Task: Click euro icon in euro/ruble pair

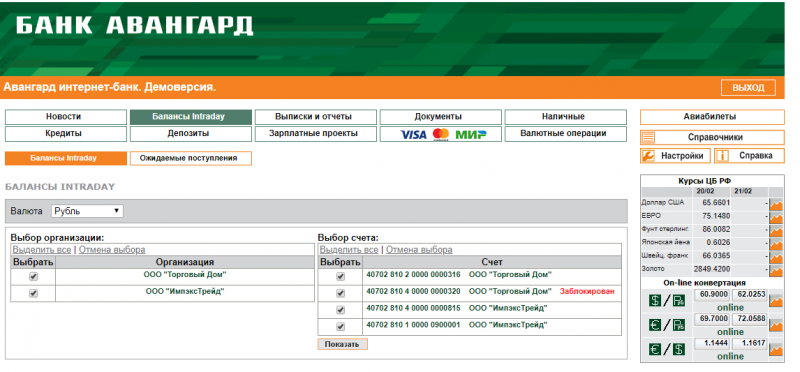Action: click(x=655, y=325)
